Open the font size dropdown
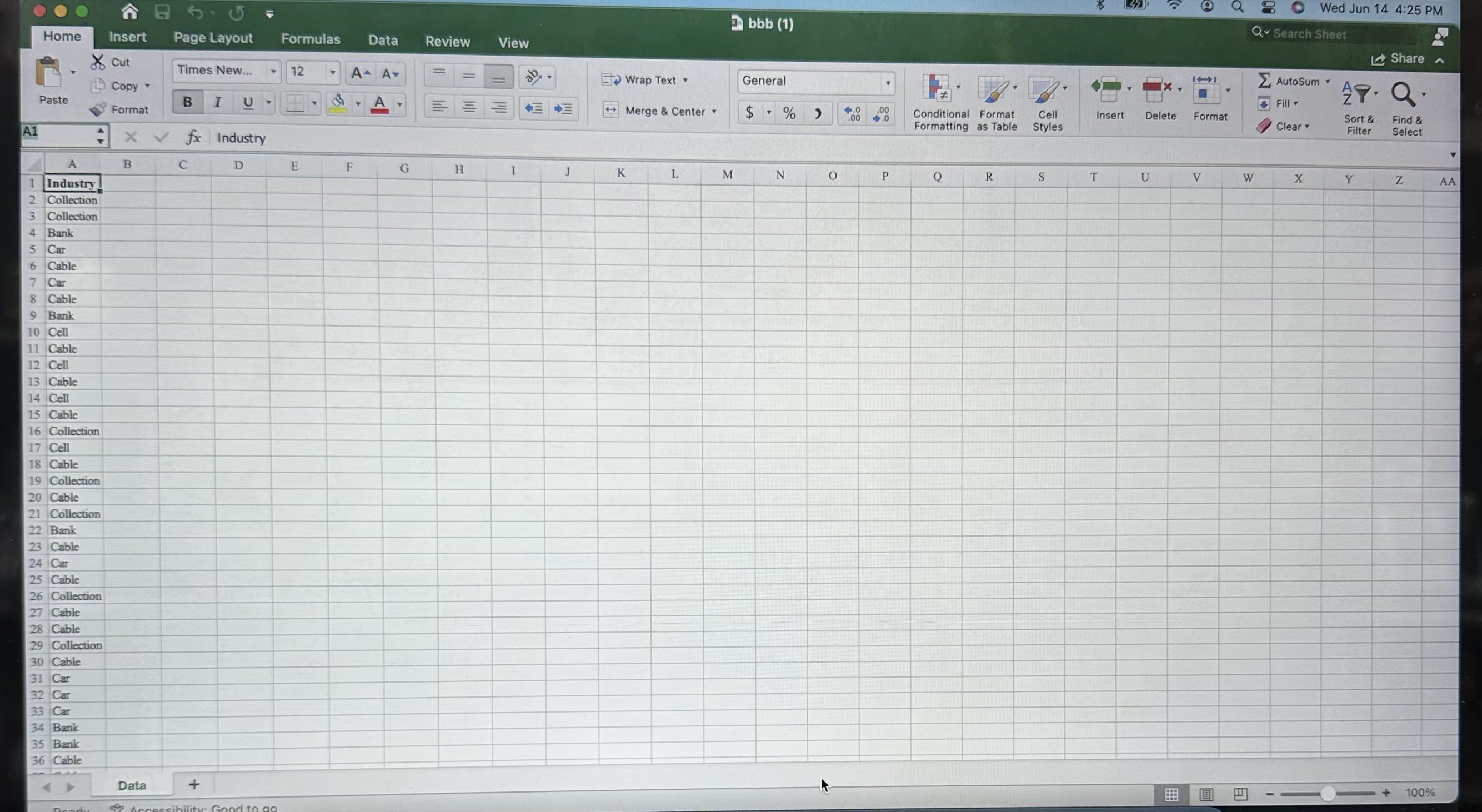The height and width of the screenshot is (812, 1482). pos(332,72)
